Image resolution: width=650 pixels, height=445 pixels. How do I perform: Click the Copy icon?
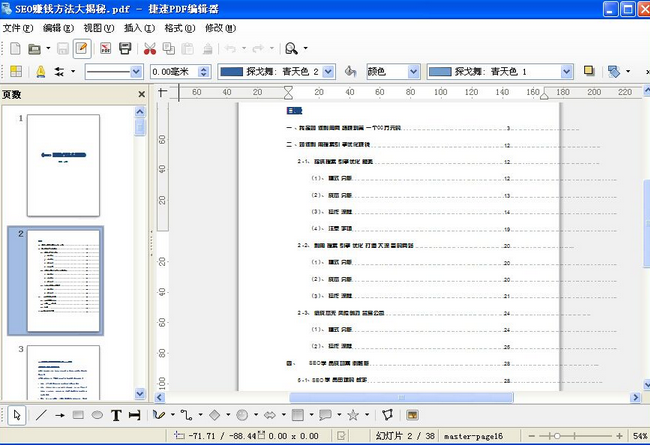[169, 49]
